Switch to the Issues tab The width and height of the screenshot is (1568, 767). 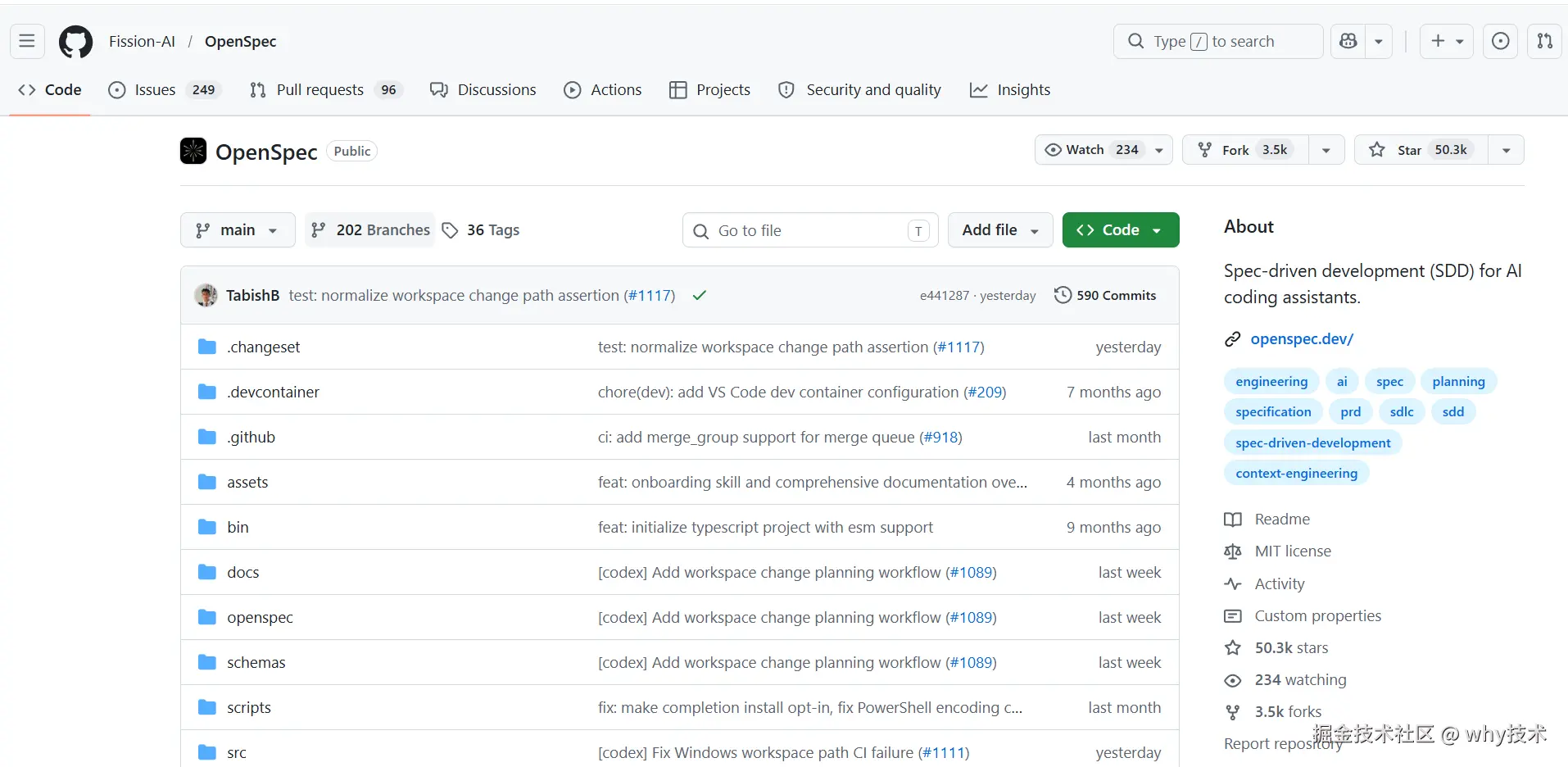[165, 89]
